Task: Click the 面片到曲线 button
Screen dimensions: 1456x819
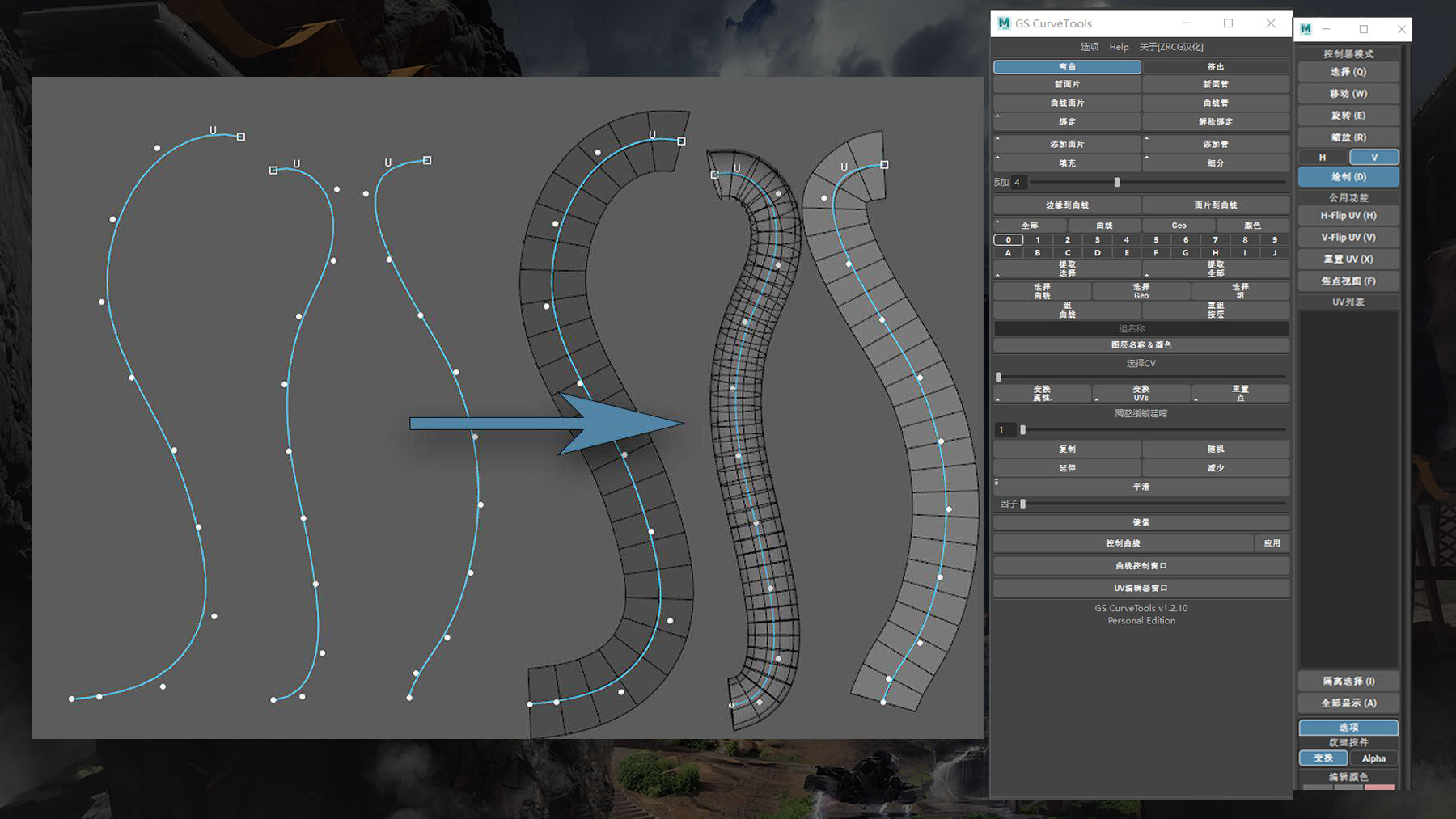Action: point(1216,205)
